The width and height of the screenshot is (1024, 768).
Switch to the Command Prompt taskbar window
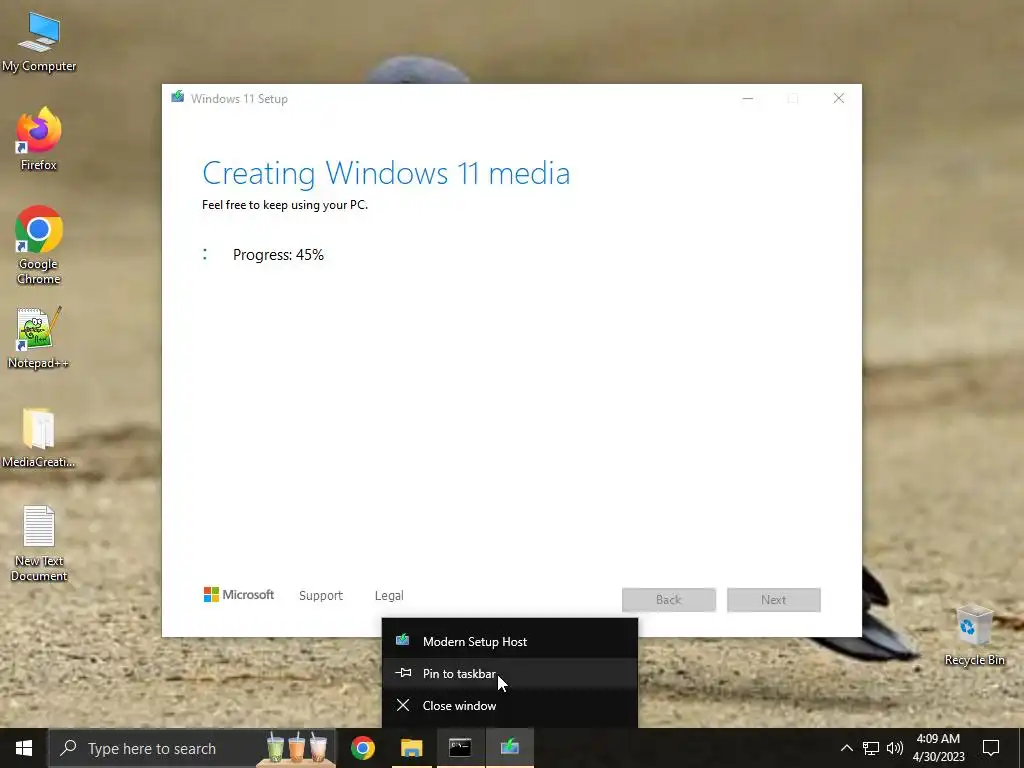pos(460,748)
